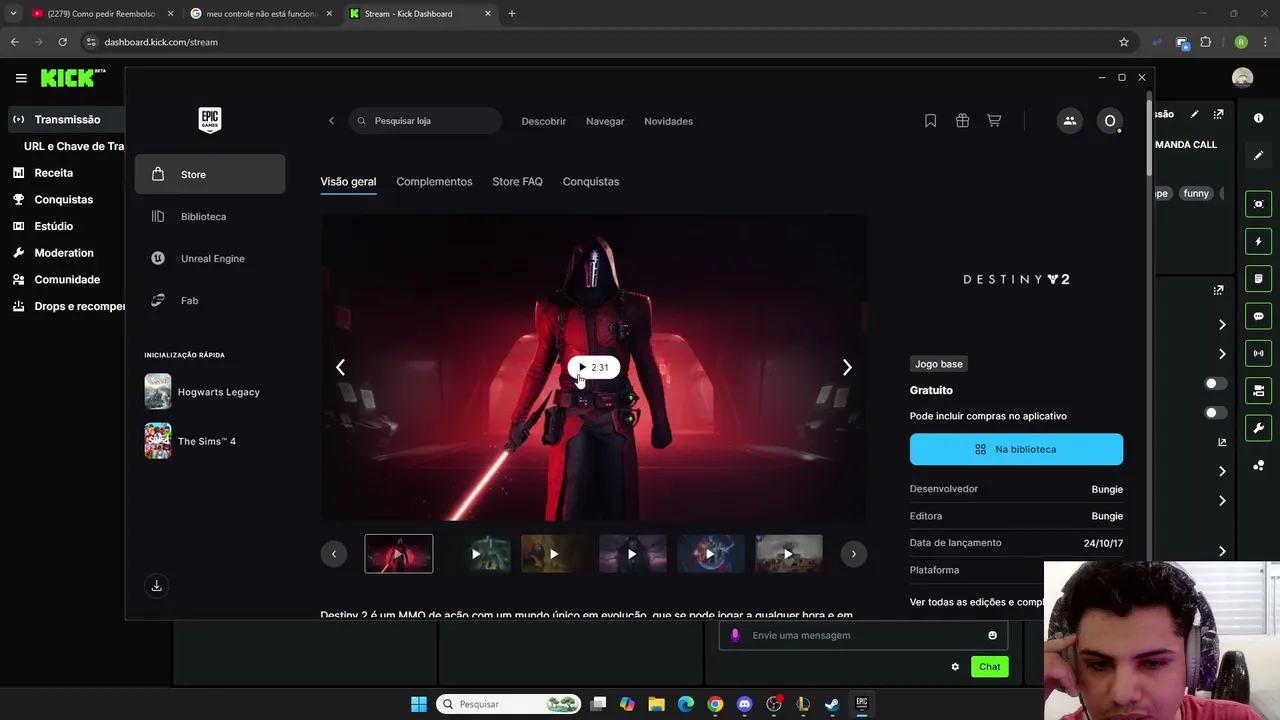Move thumbnail strip back with left circle arrow

[334, 554]
